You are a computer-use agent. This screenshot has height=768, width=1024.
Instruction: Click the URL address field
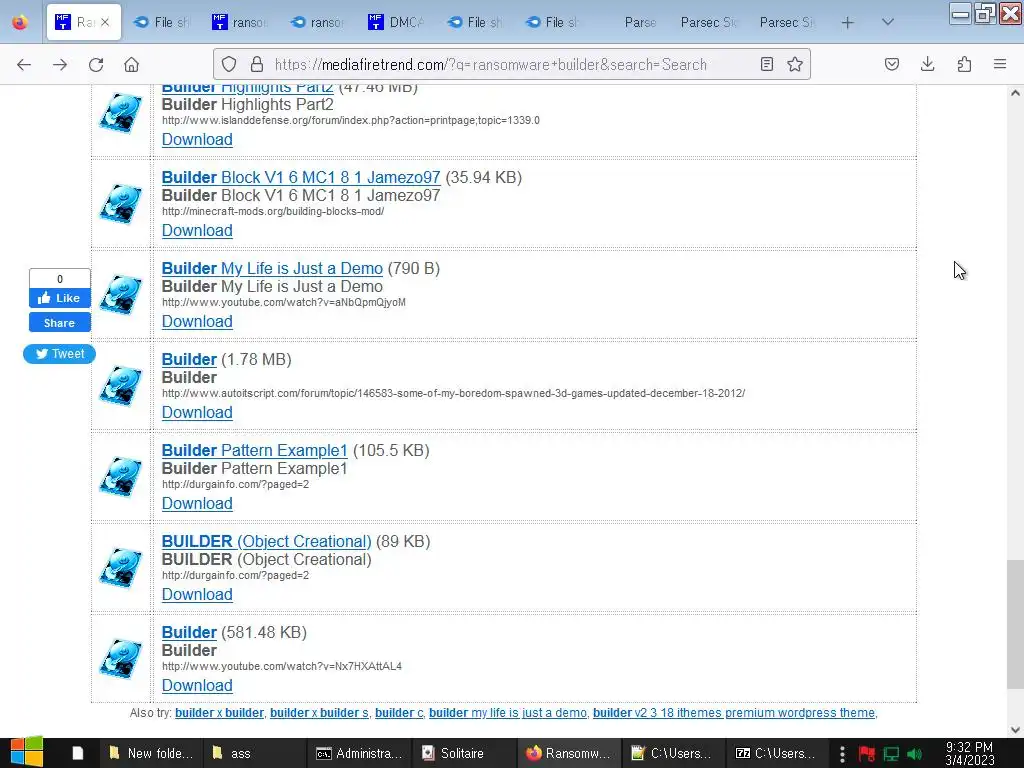pyautogui.click(x=513, y=65)
